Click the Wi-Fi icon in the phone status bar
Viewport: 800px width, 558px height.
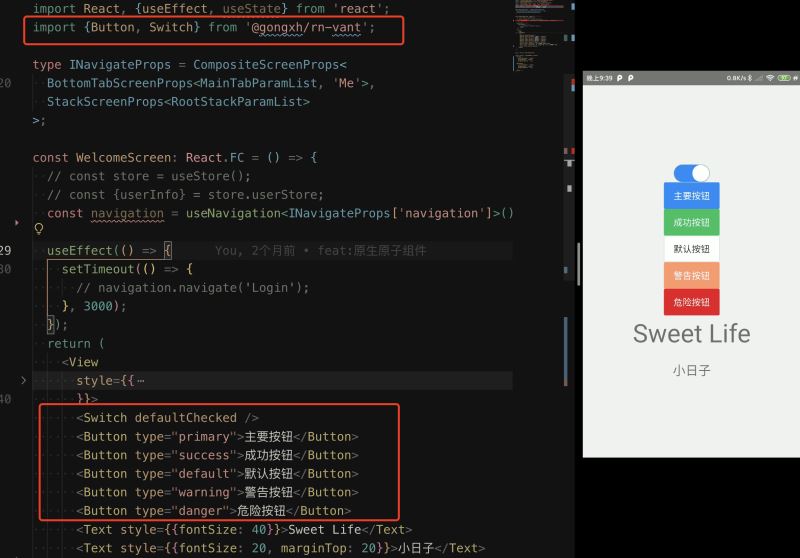pos(770,78)
